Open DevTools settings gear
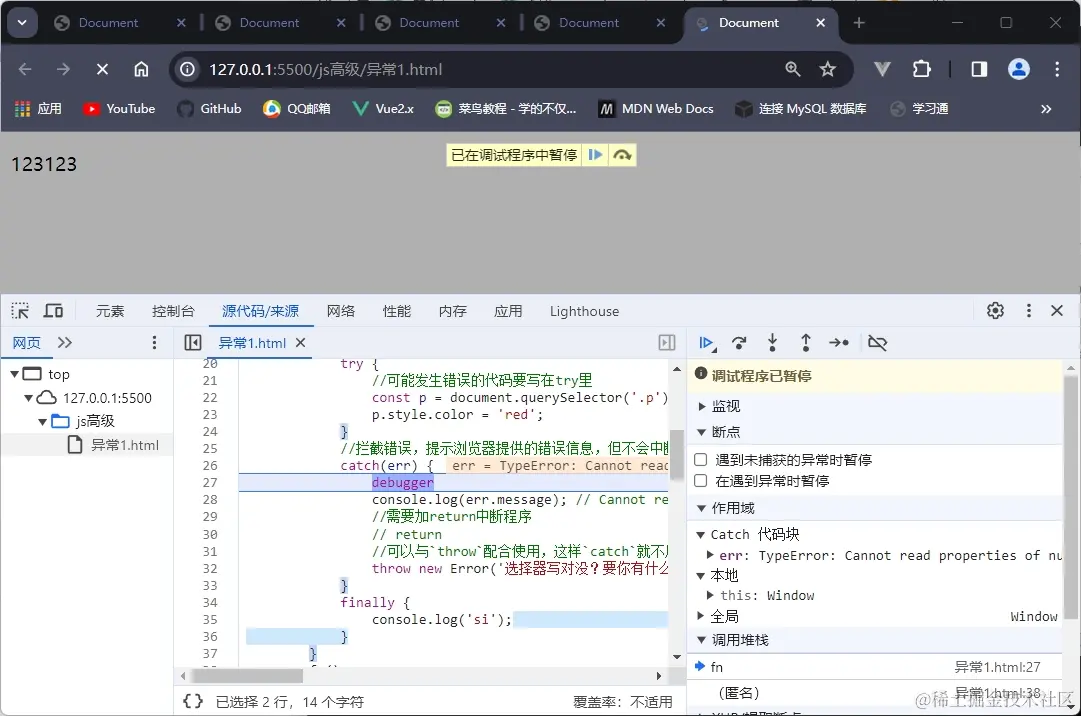Image resolution: width=1081 pixels, height=716 pixels. 995,311
